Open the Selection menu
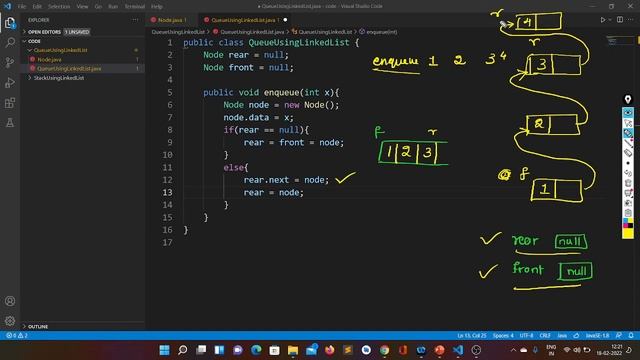 pyautogui.click(x=59, y=7)
